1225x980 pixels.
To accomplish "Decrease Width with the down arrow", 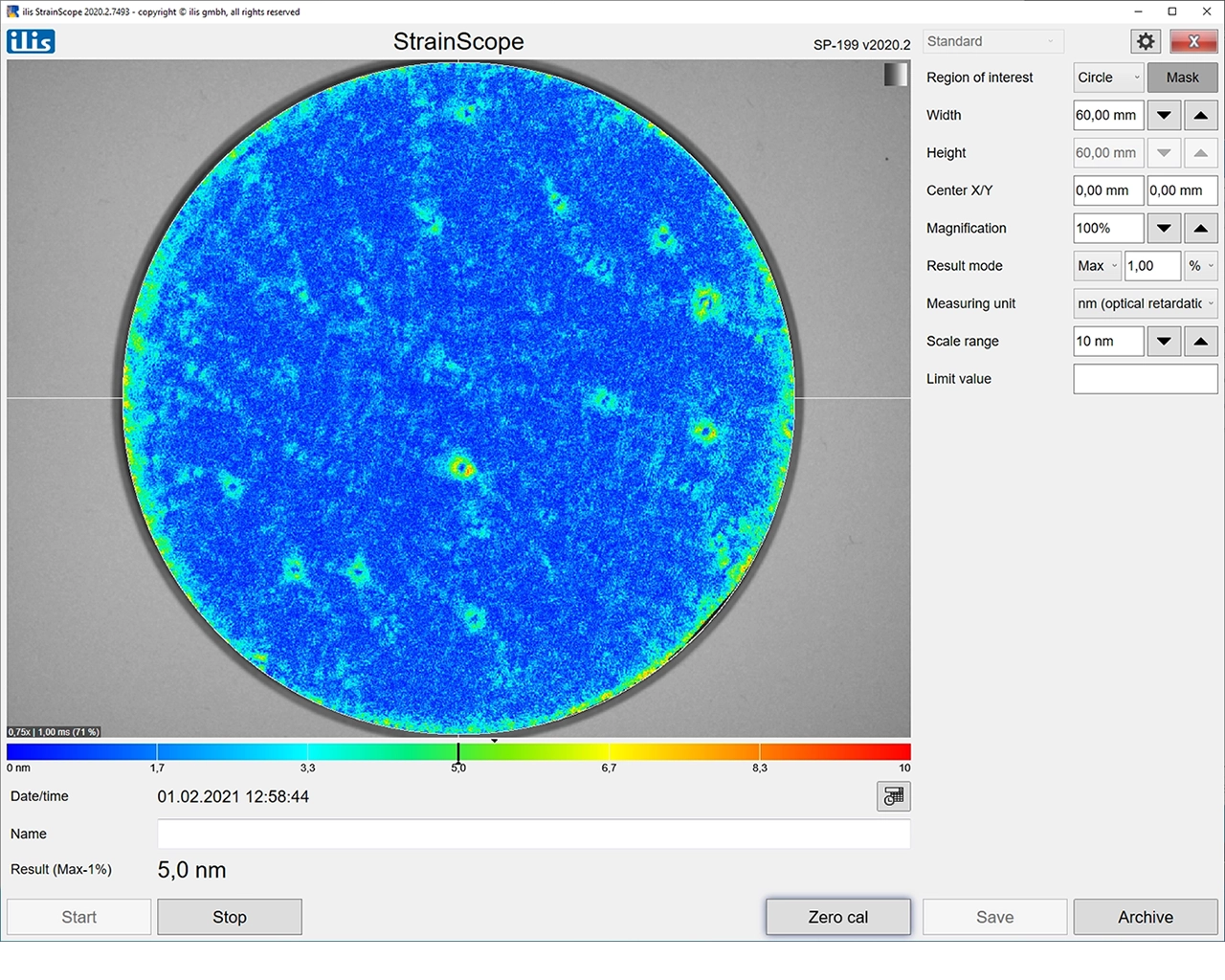I will pyautogui.click(x=1164, y=115).
